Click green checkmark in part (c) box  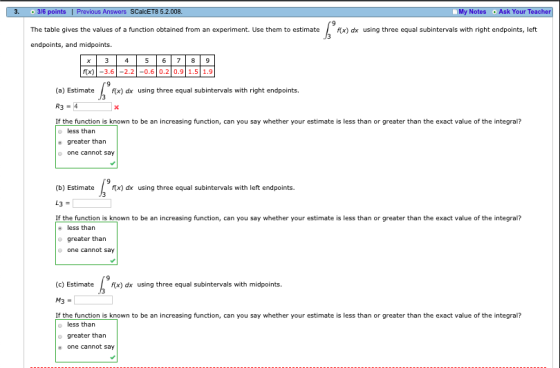[x=112, y=357]
